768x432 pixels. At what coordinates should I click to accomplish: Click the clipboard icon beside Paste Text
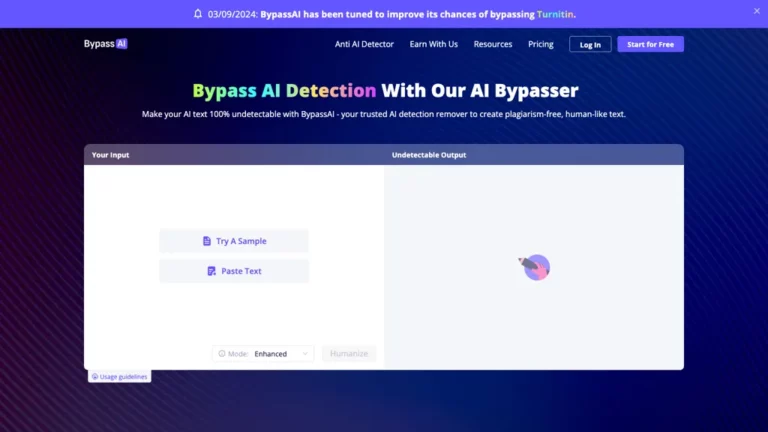point(212,271)
